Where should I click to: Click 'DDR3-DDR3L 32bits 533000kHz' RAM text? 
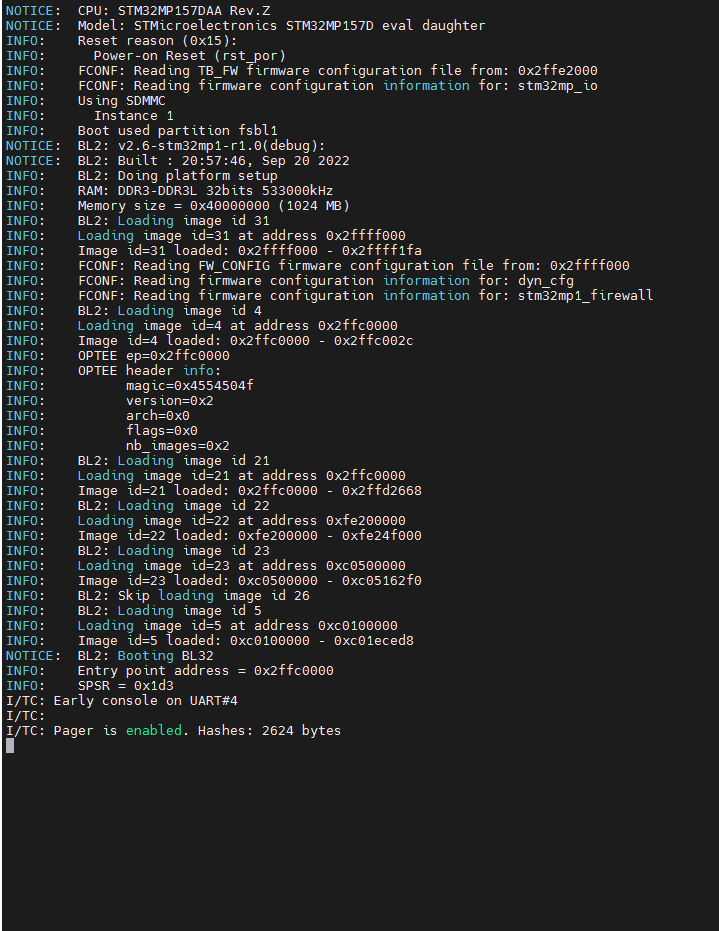click(225, 191)
